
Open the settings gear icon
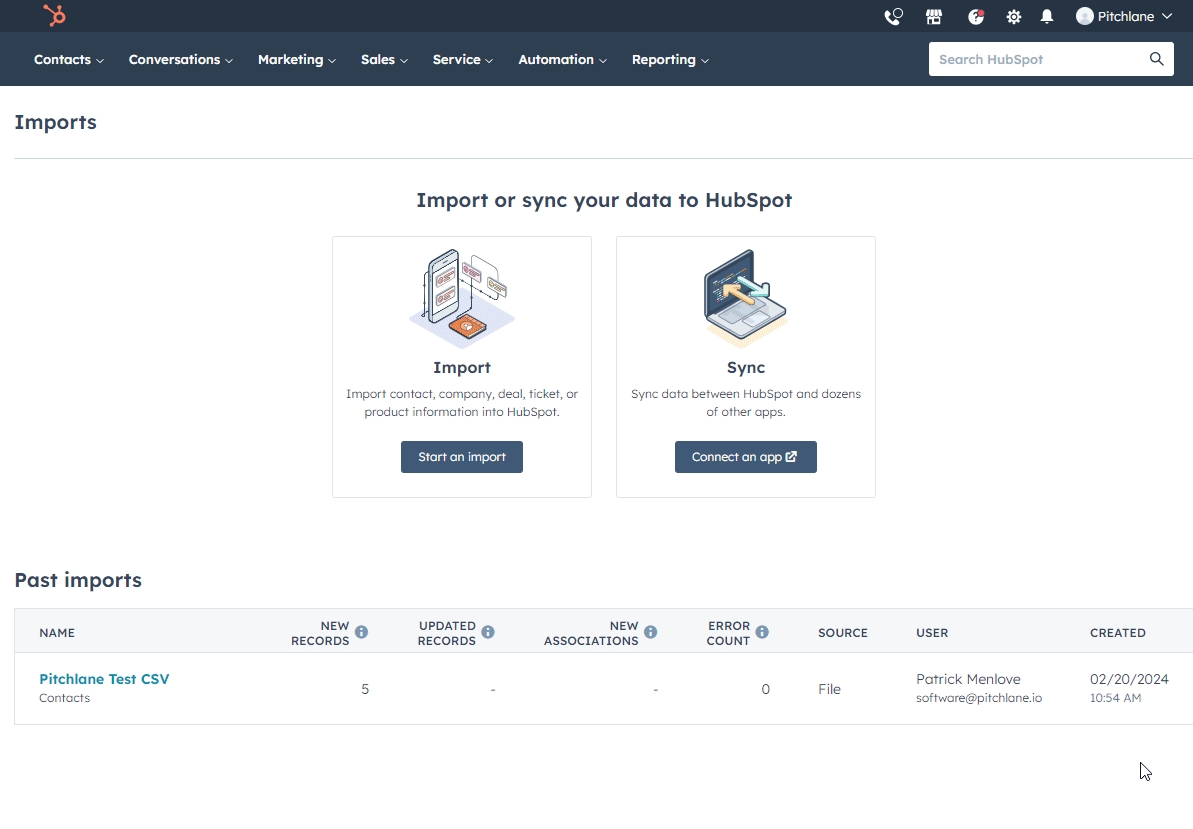tap(1014, 17)
